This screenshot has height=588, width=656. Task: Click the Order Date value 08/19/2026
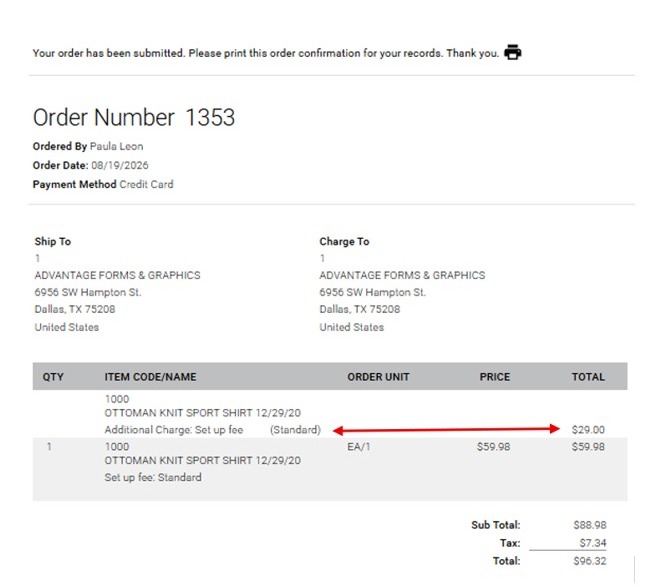tap(120, 165)
